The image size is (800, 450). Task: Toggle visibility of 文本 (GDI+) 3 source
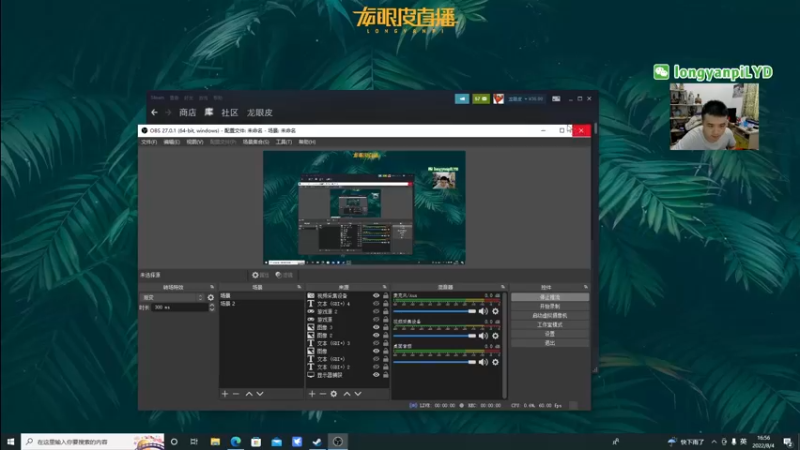tap(376, 343)
